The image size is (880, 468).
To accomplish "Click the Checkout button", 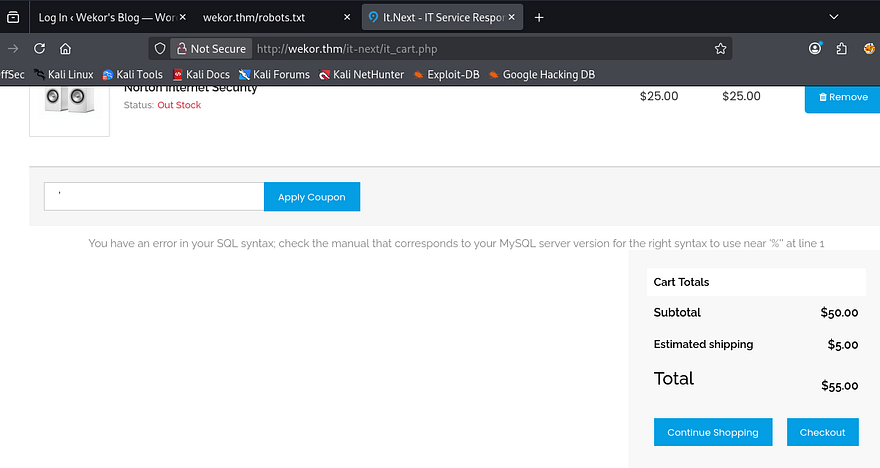I will [x=822, y=432].
